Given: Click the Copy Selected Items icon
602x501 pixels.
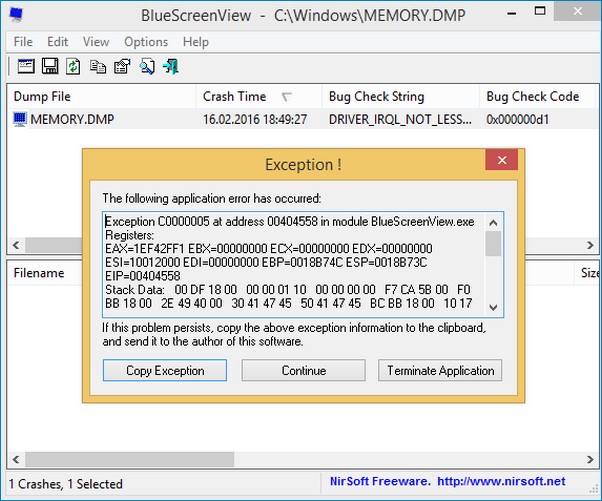Looking at the screenshot, I should pos(98,67).
